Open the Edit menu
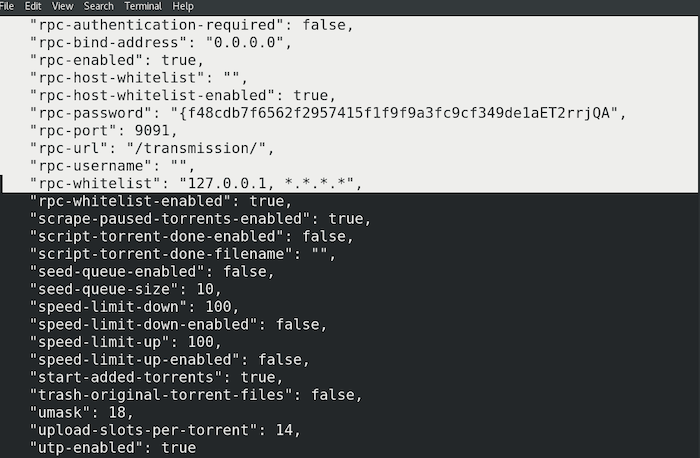 click(x=33, y=6)
